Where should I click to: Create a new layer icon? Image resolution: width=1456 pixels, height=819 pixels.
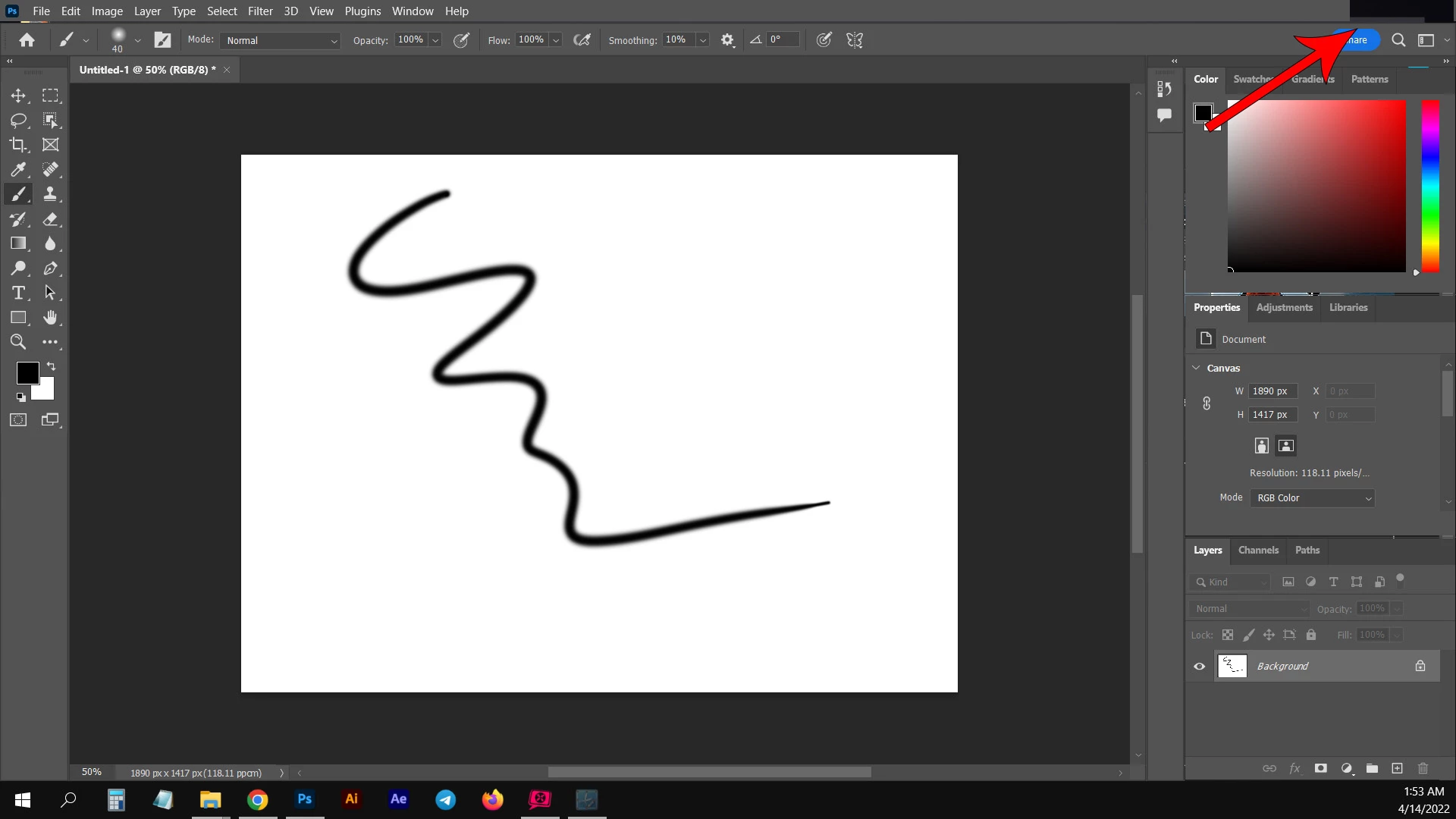coord(1397,768)
